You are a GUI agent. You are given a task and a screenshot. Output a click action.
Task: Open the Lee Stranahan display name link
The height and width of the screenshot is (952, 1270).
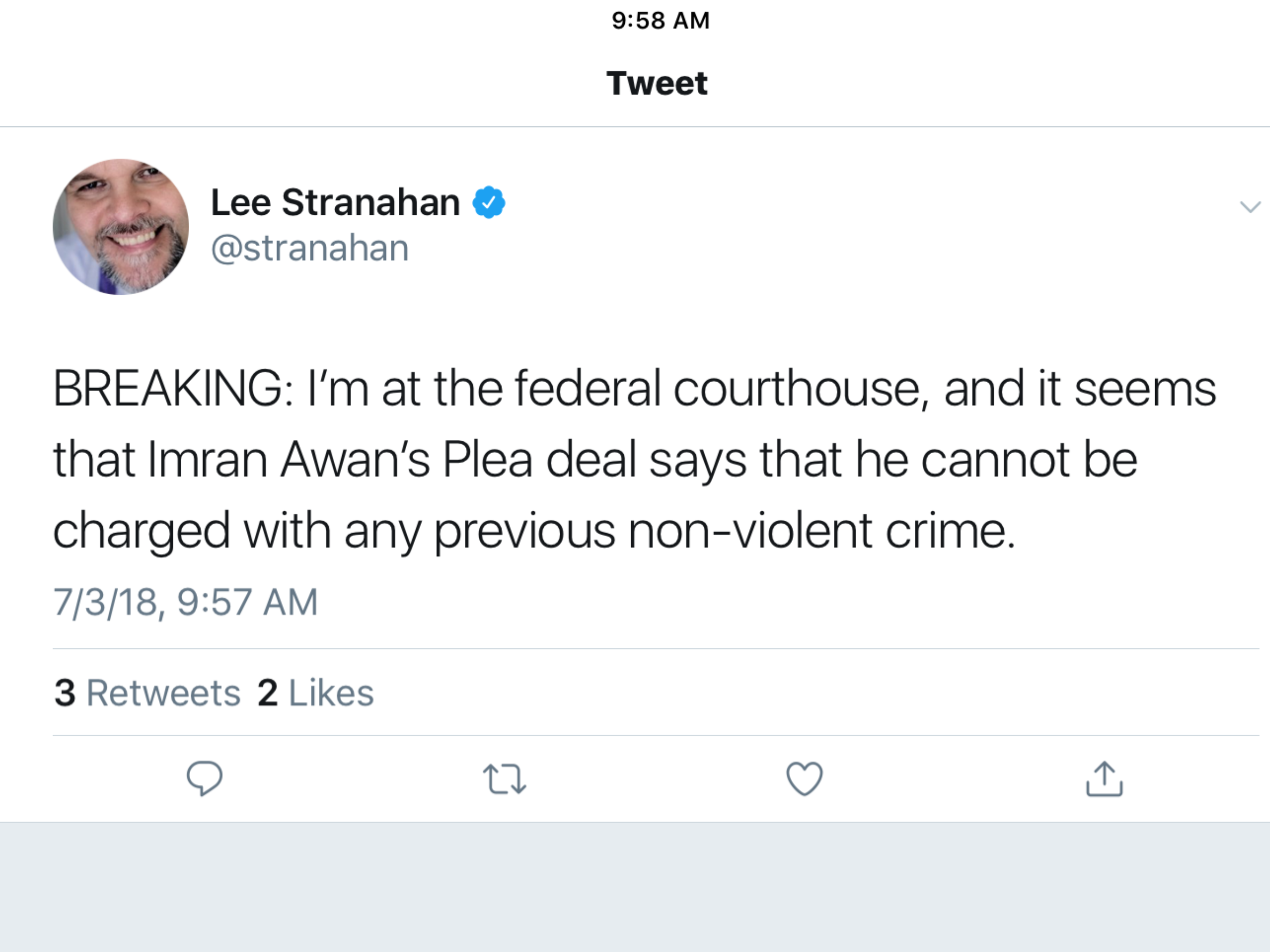coord(335,202)
